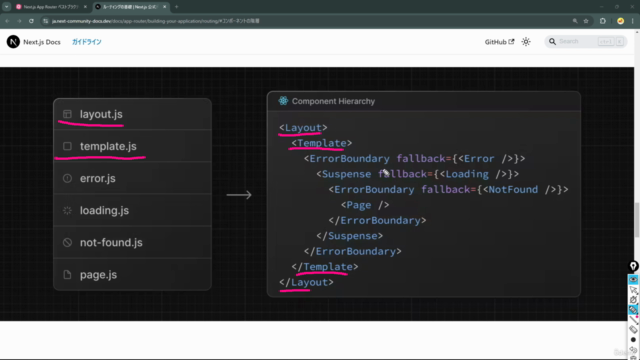640x360 pixels.
Task: Select the cursor pointer annotation tool
Action: click(633, 290)
